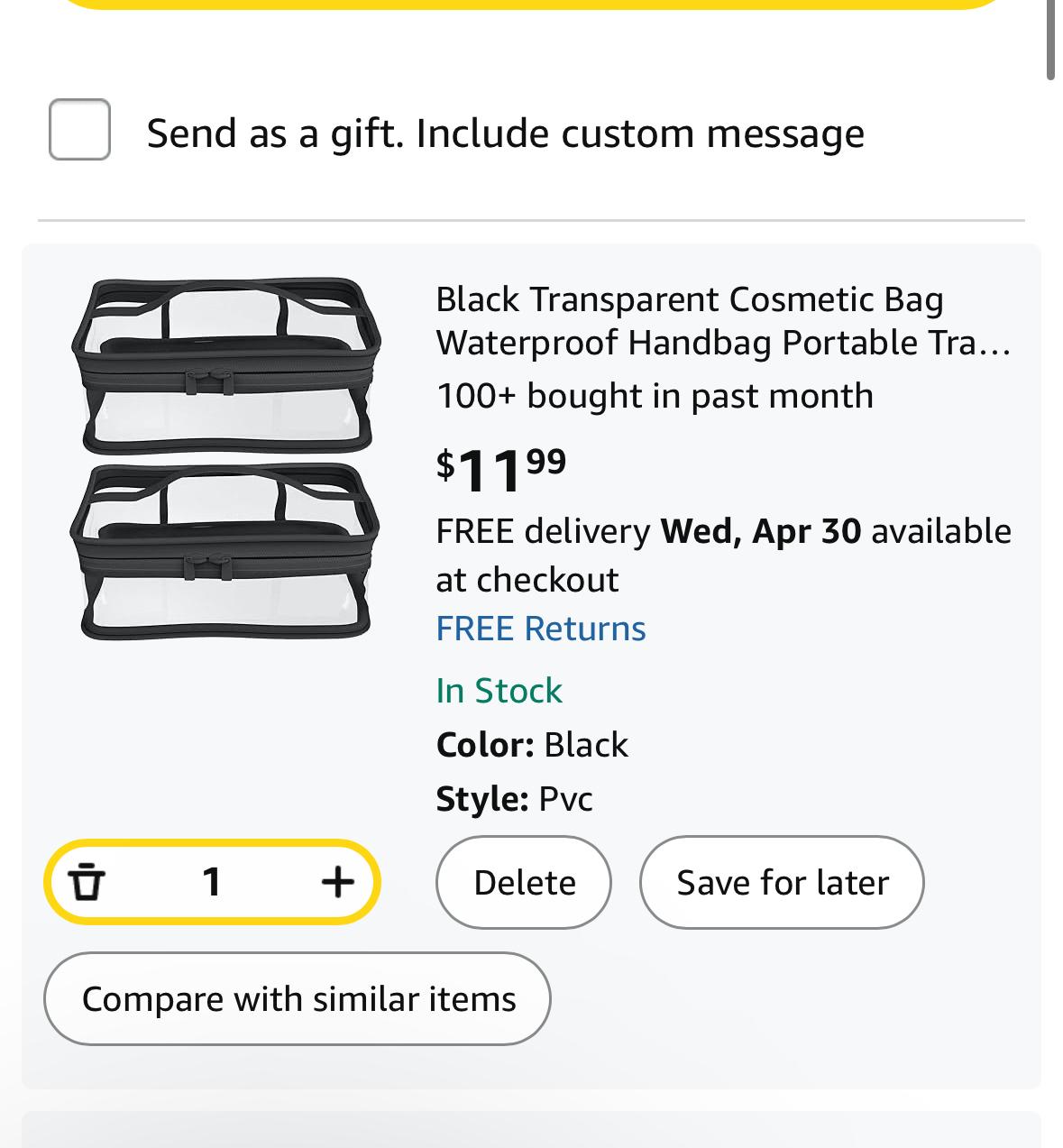This screenshot has height=1148, width=1063.
Task: Click the $11.99 price
Action: [501, 469]
